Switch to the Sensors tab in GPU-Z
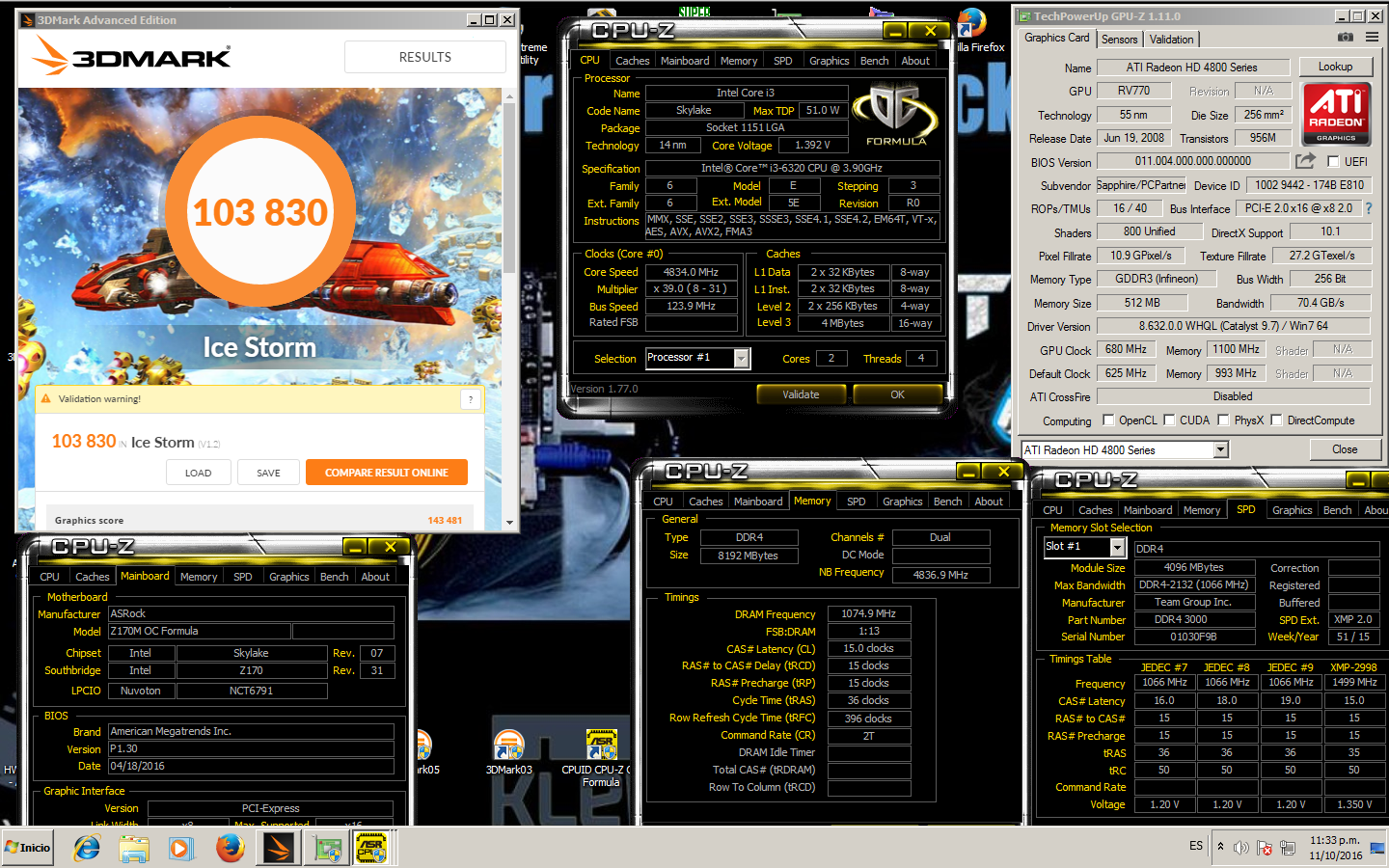The height and width of the screenshot is (868, 1389). click(x=1119, y=40)
